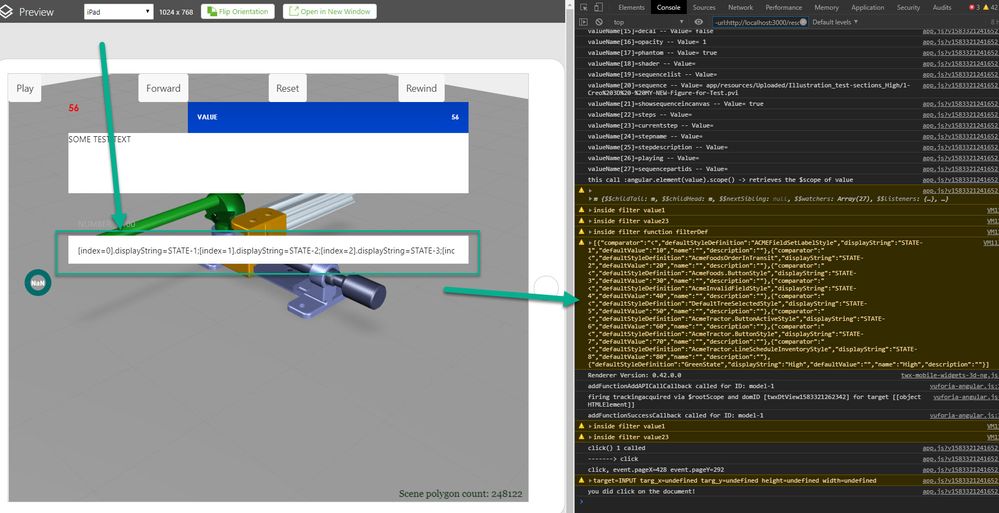The image size is (999, 513).
Task: Click Open in New Window button
Action: [x=329, y=12]
